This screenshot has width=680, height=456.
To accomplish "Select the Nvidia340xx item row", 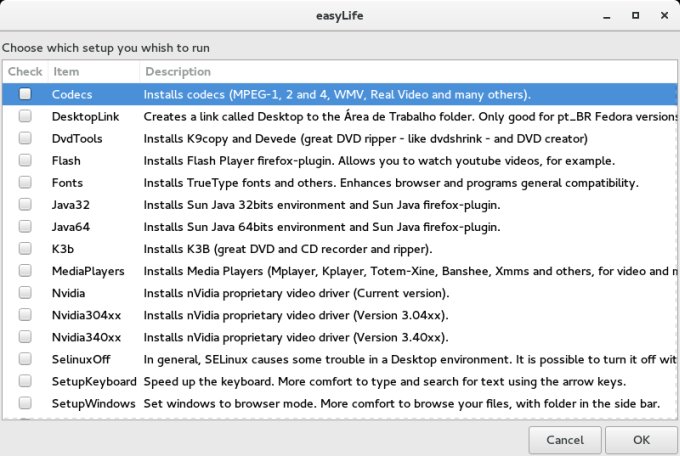I will (86, 337).
